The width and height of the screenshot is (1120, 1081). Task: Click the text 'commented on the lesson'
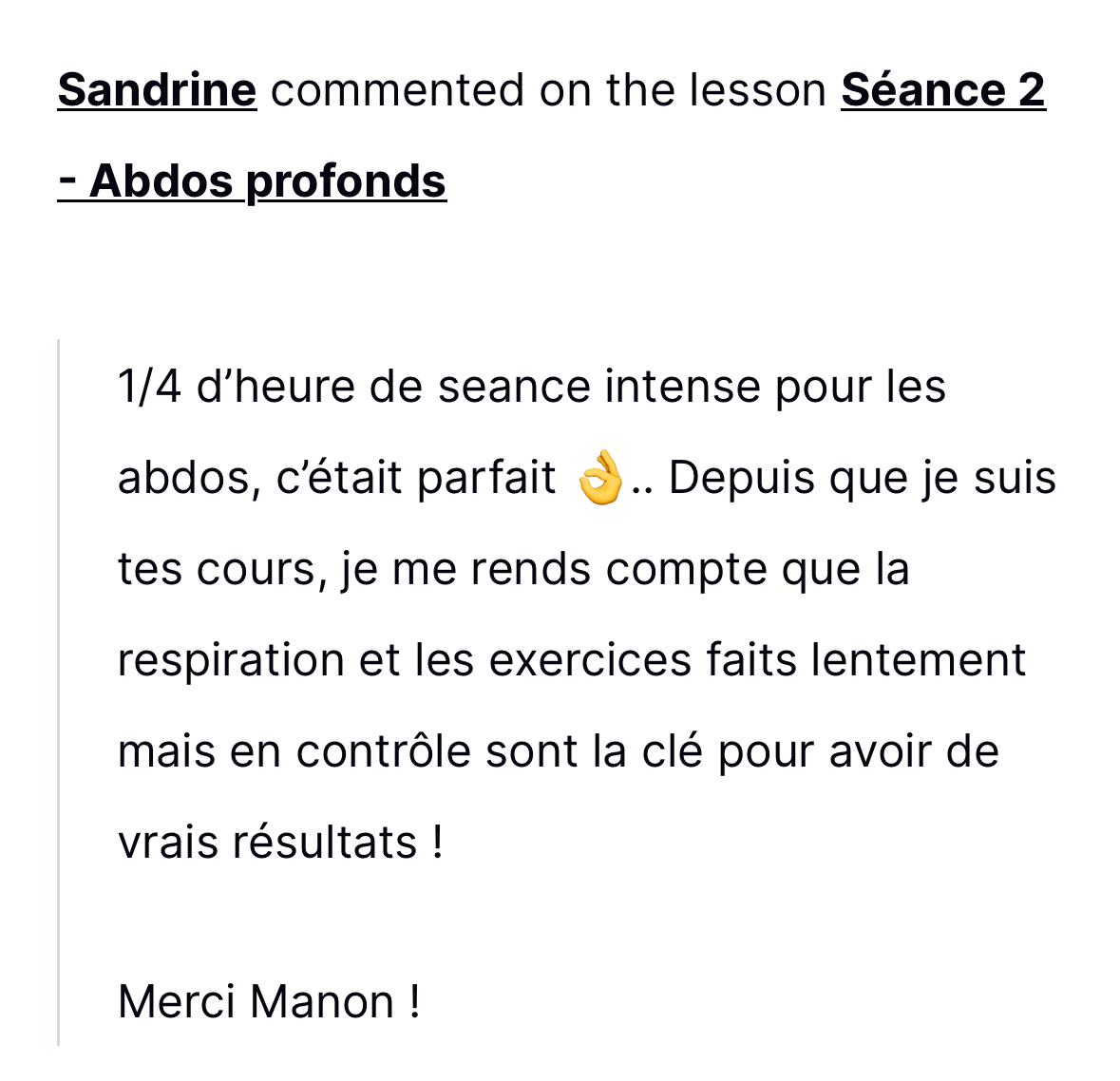548,90
